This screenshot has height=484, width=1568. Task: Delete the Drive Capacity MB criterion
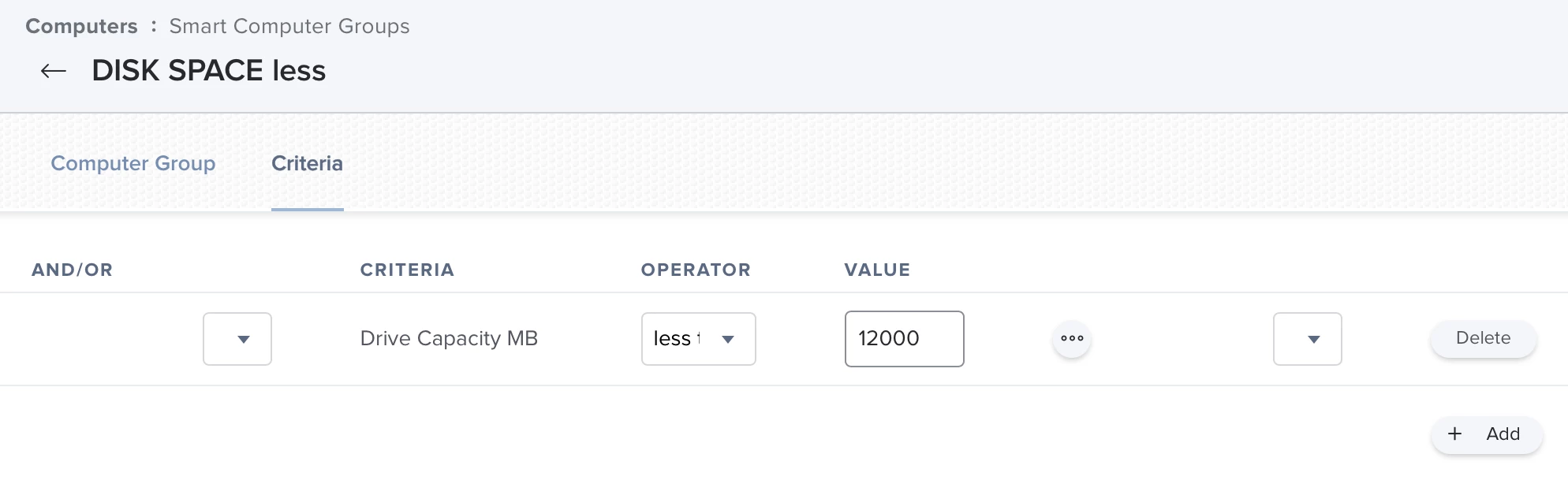coord(1484,338)
